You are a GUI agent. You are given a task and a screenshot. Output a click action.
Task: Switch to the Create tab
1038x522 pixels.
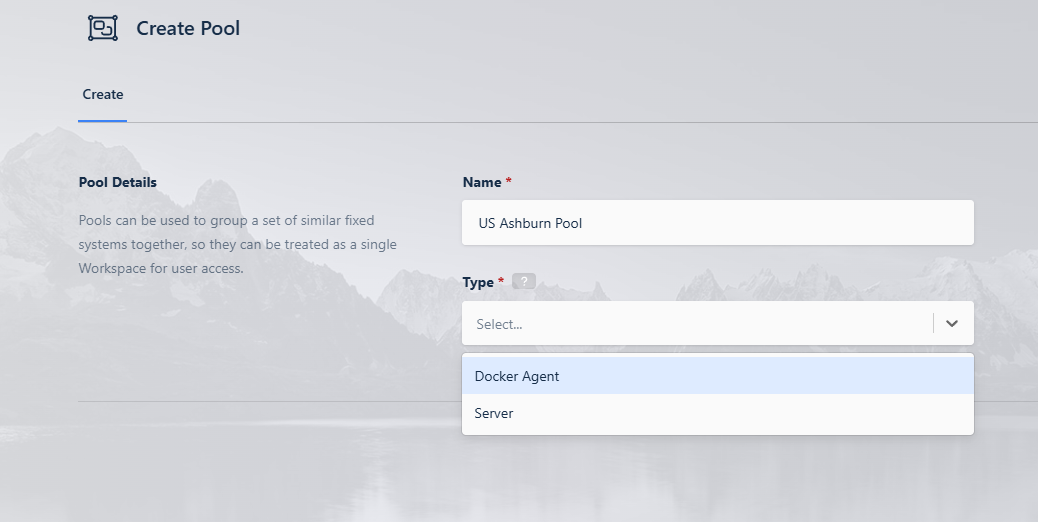tap(103, 95)
